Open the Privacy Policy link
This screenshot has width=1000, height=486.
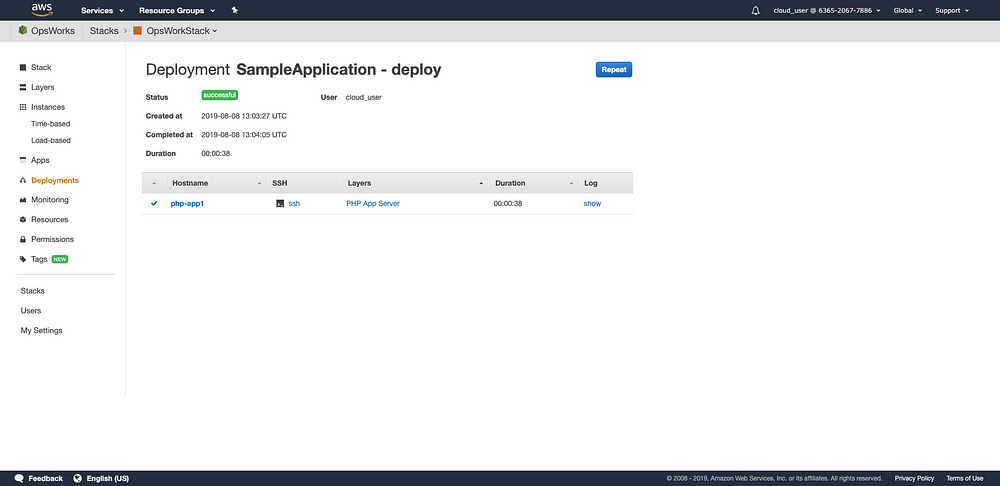(x=914, y=478)
